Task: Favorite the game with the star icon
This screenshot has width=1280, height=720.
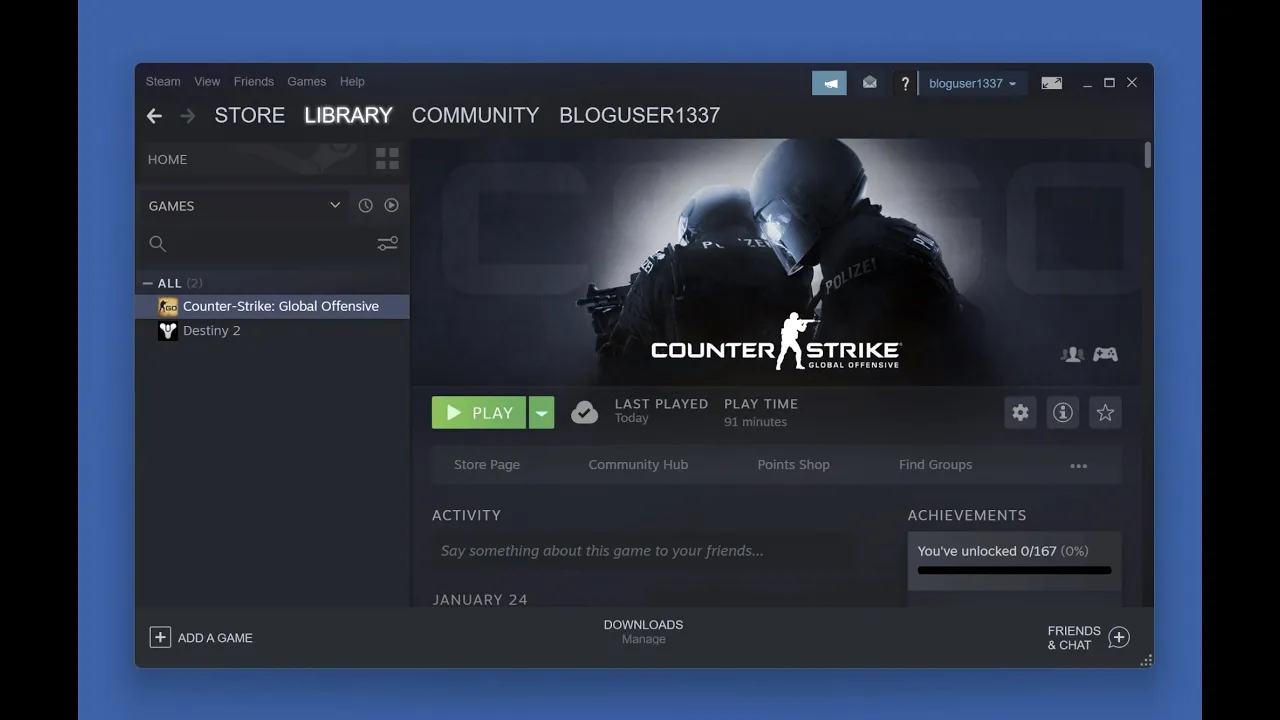Action: click(1105, 412)
